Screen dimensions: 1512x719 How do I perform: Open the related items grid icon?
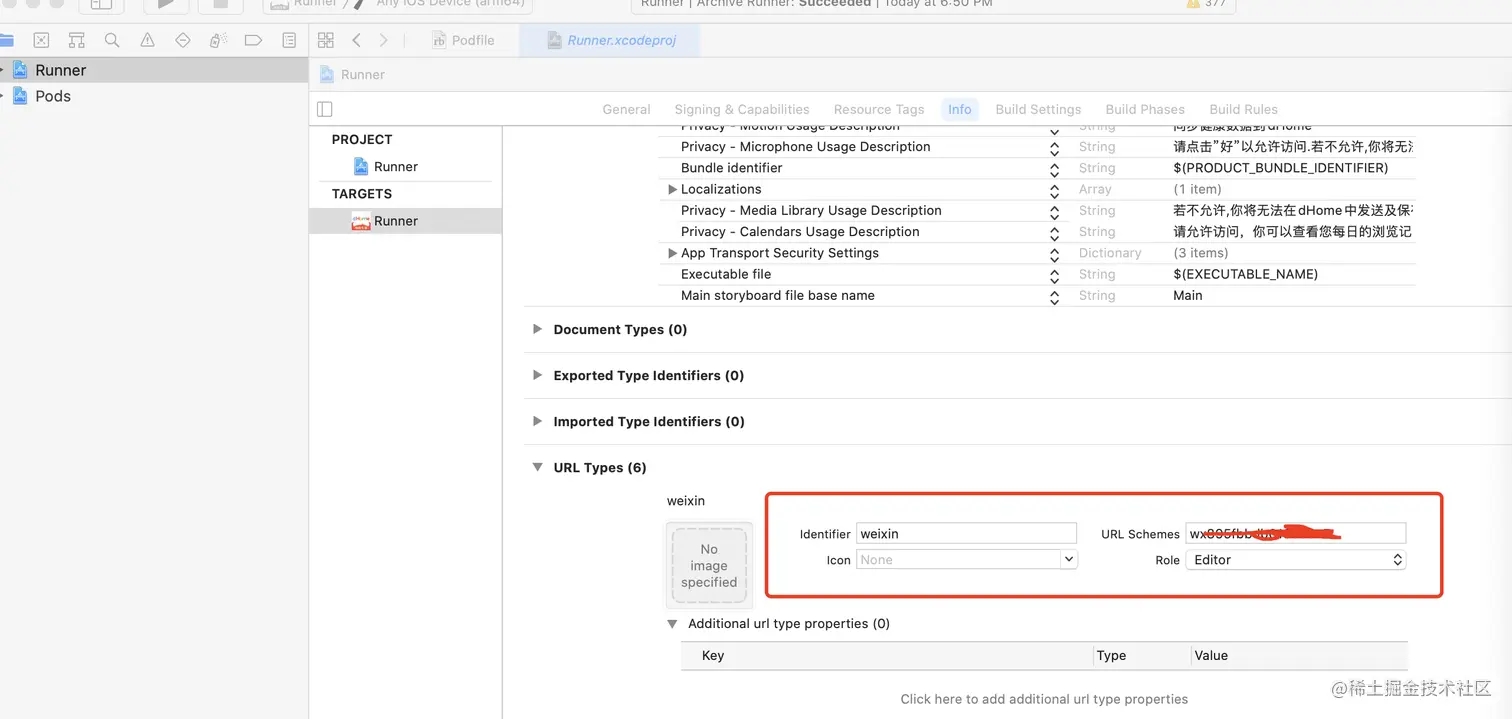click(x=325, y=40)
